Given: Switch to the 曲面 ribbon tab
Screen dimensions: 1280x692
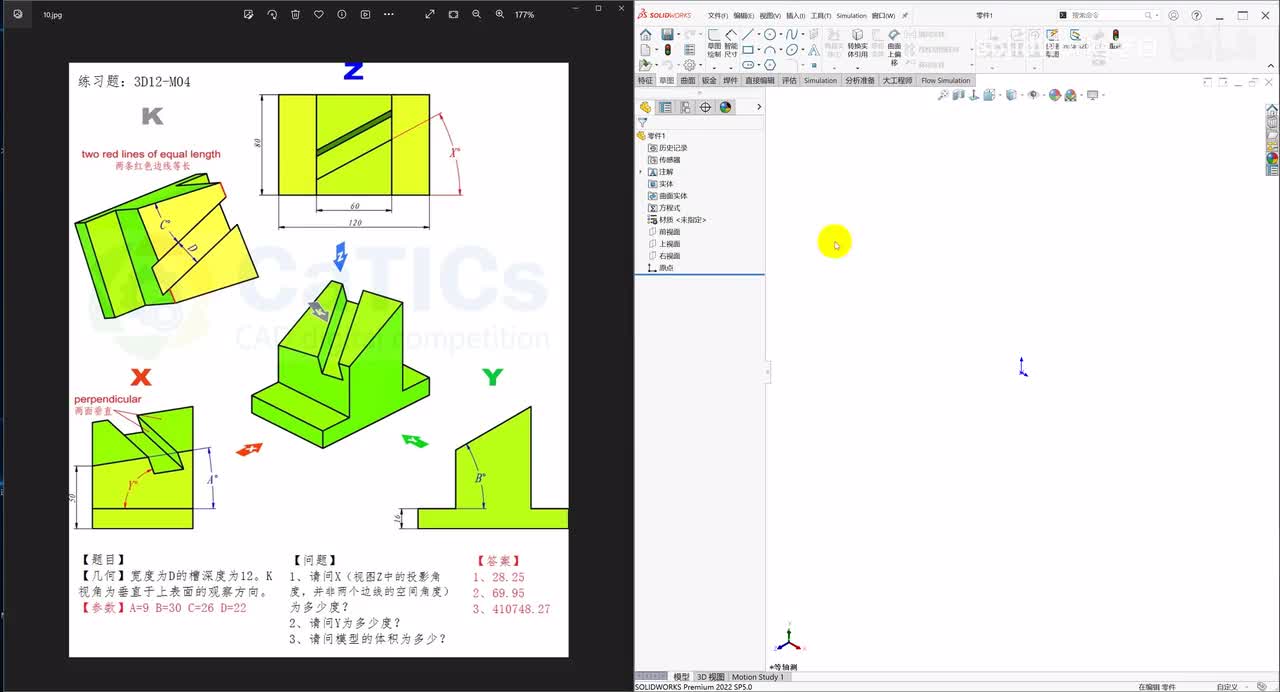Looking at the screenshot, I should (x=688, y=80).
